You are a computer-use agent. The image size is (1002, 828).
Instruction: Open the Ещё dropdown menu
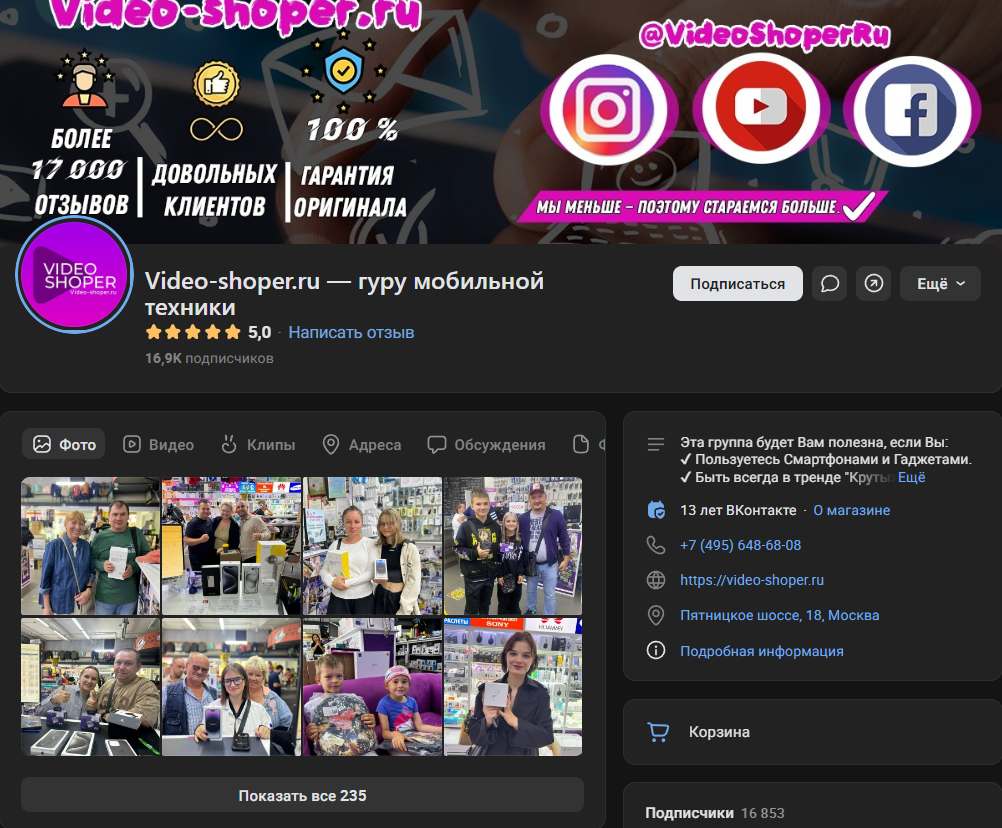click(x=940, y=283)
